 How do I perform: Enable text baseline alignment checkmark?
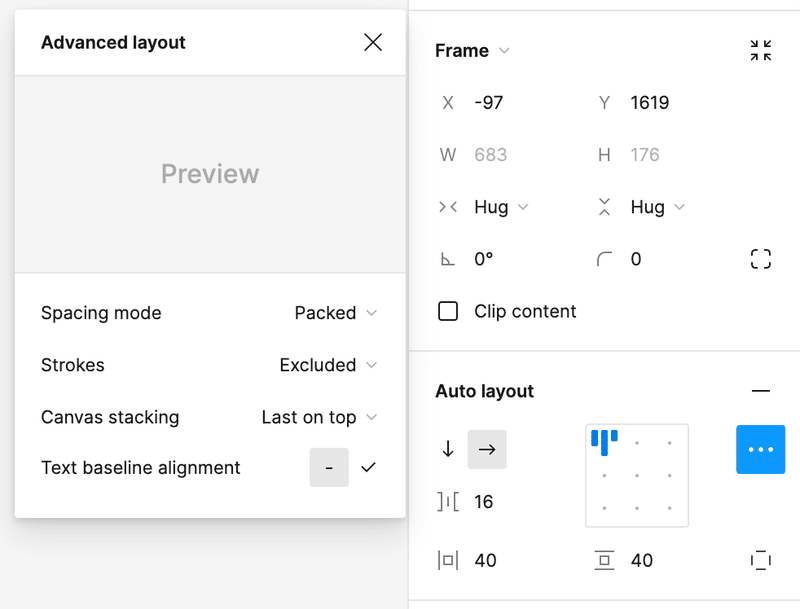pos(368,467)
